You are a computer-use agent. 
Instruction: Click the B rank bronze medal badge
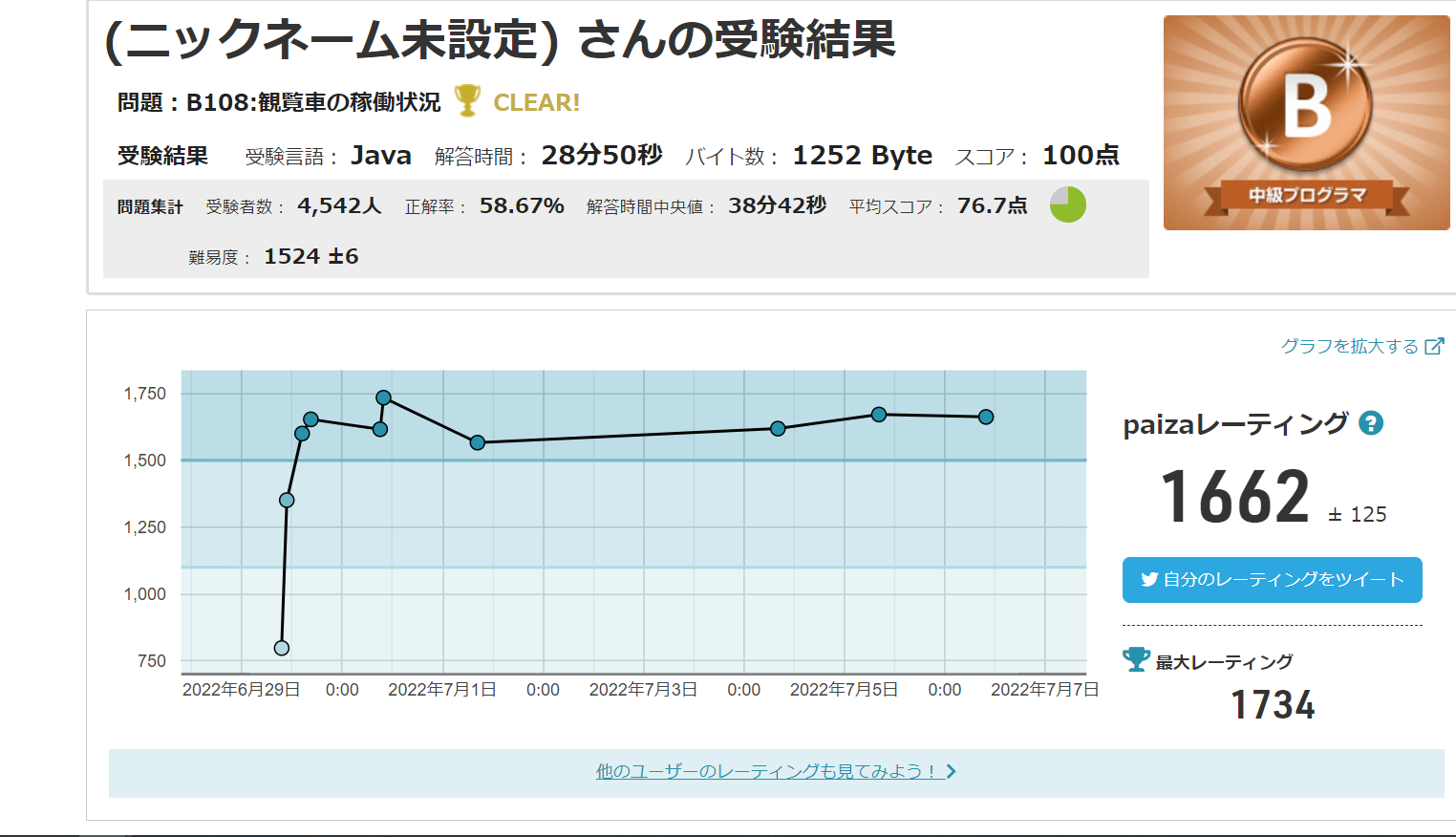(1305, 105)
